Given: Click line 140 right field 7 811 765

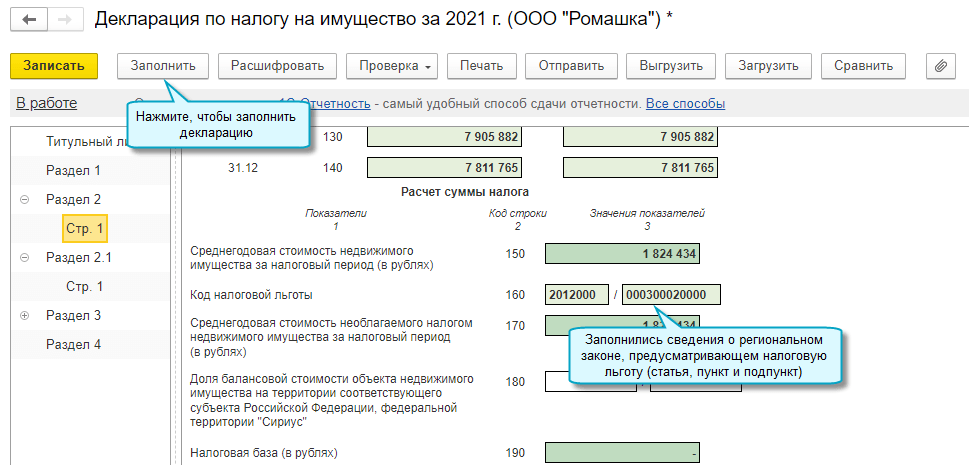Looking at the screenshot, I should [640, 168].
